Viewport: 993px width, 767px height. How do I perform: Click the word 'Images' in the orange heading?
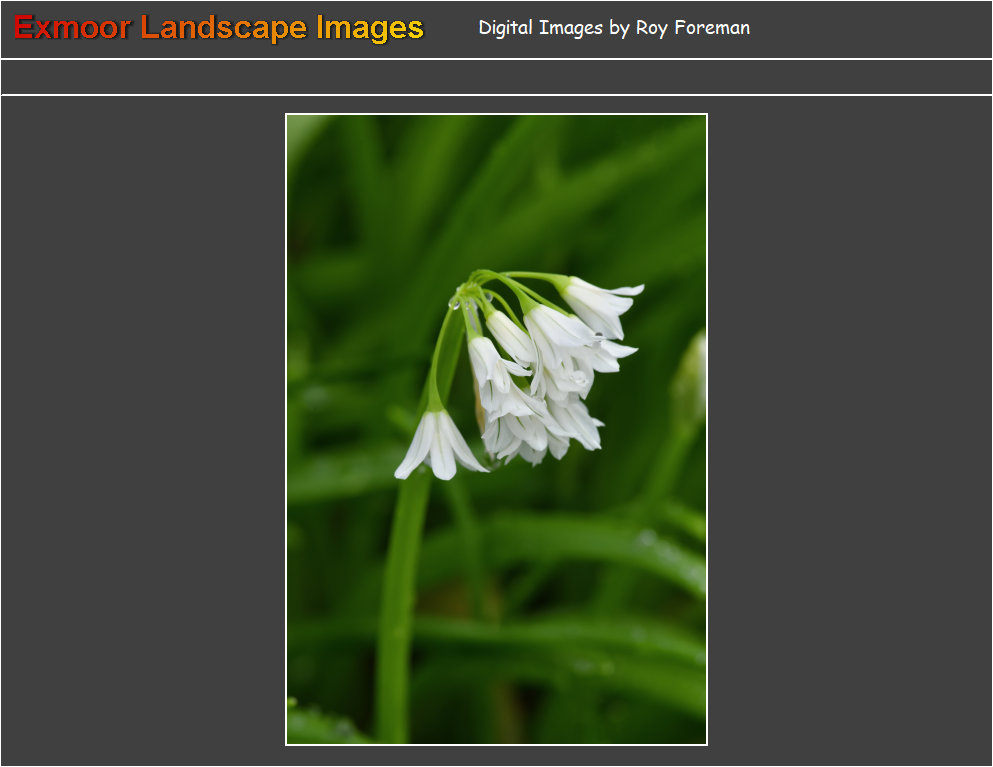pyautogui.click(x=370, y=28)
